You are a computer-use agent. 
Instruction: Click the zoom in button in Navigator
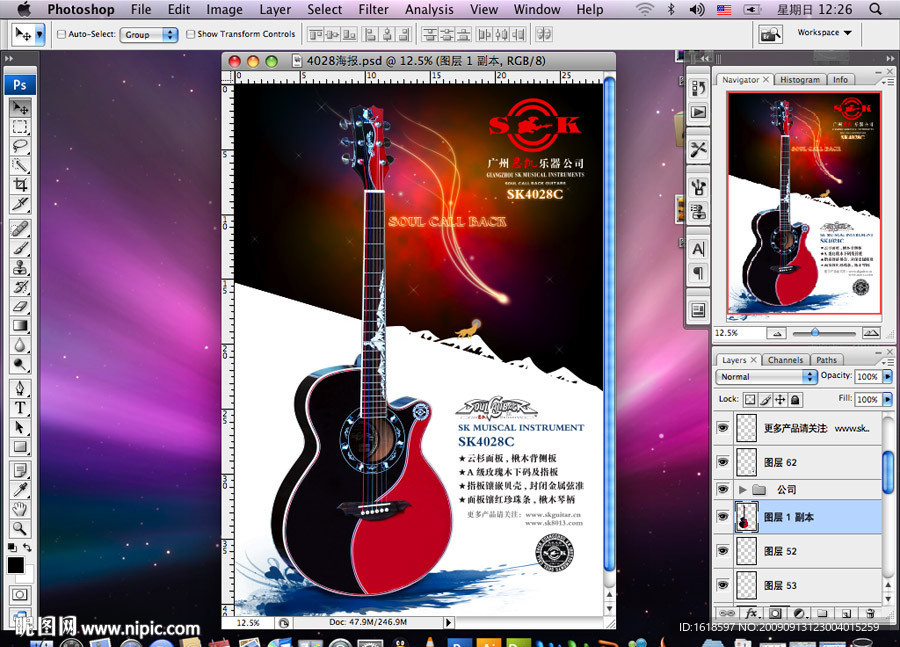click(870, 333)
